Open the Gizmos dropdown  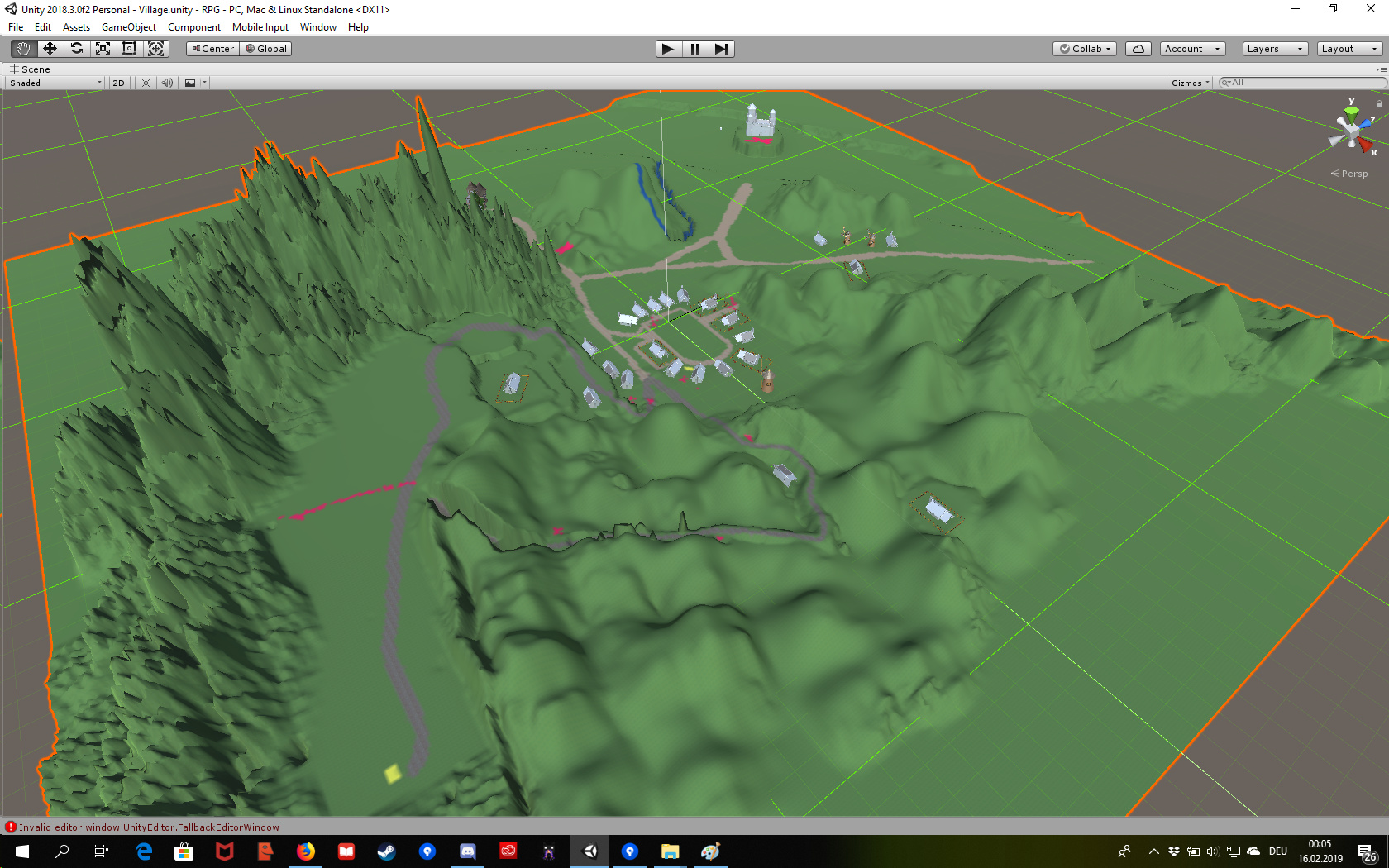click(x=1190, y=83)
